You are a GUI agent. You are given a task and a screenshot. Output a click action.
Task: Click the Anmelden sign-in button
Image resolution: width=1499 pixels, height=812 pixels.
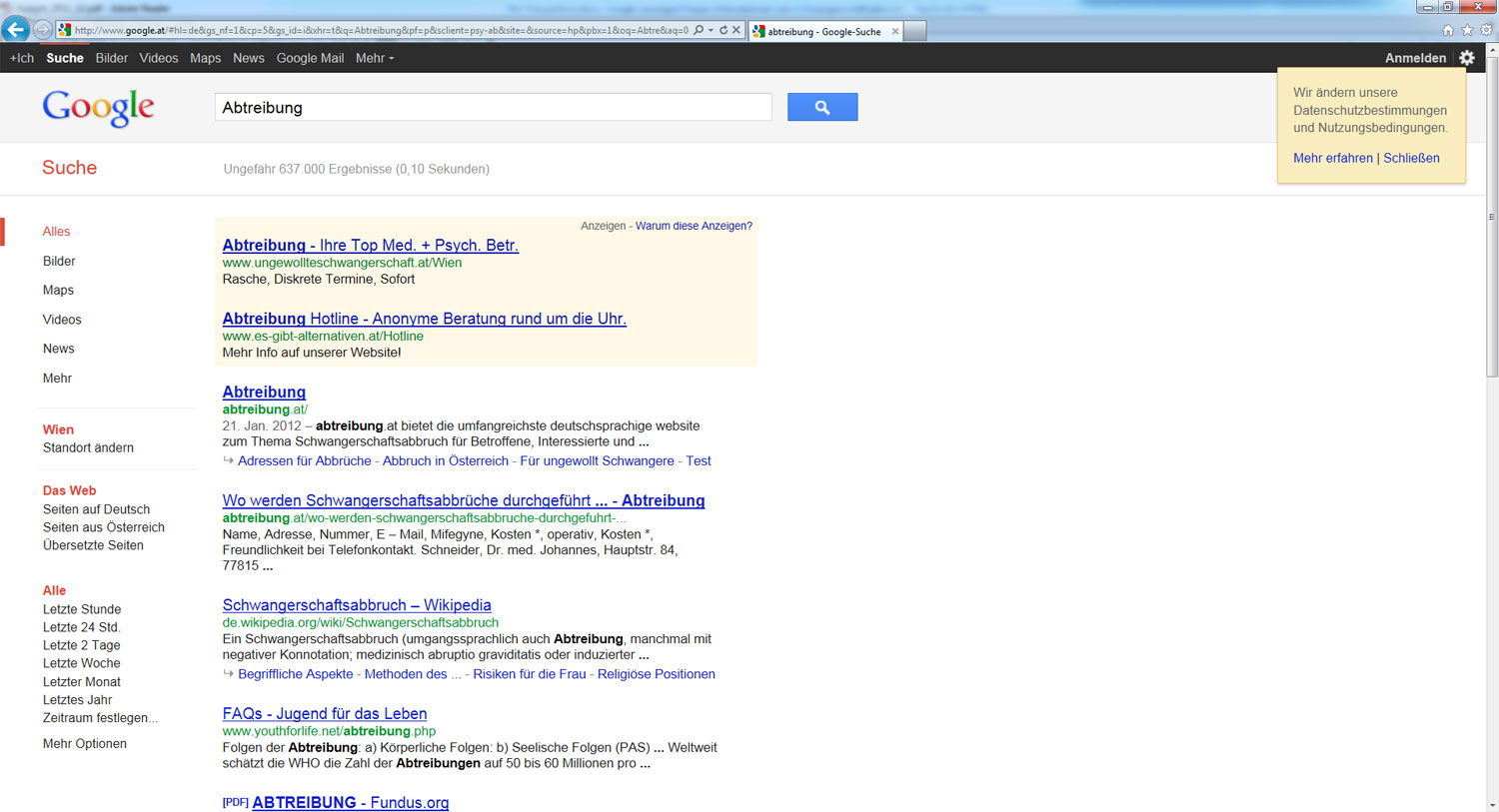(x=1415, y=58)
